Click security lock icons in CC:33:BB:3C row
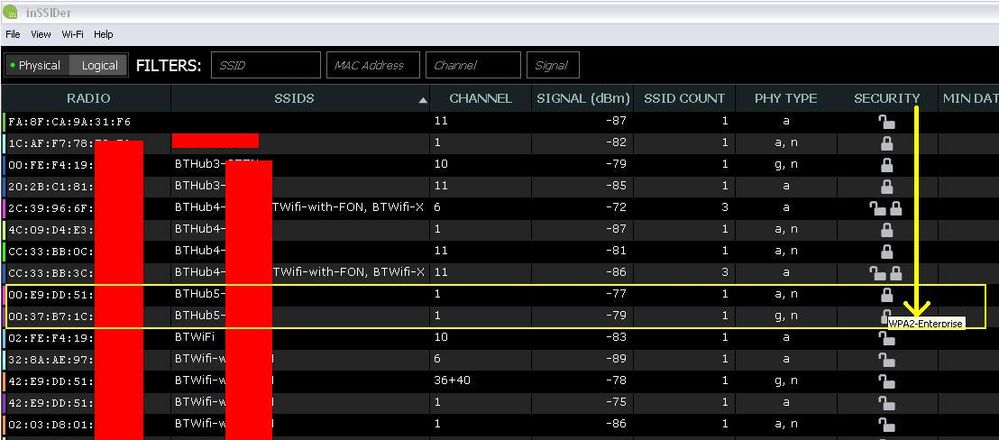Image resolution: width=999 pixels, height=440 pixels. point(886,273)
